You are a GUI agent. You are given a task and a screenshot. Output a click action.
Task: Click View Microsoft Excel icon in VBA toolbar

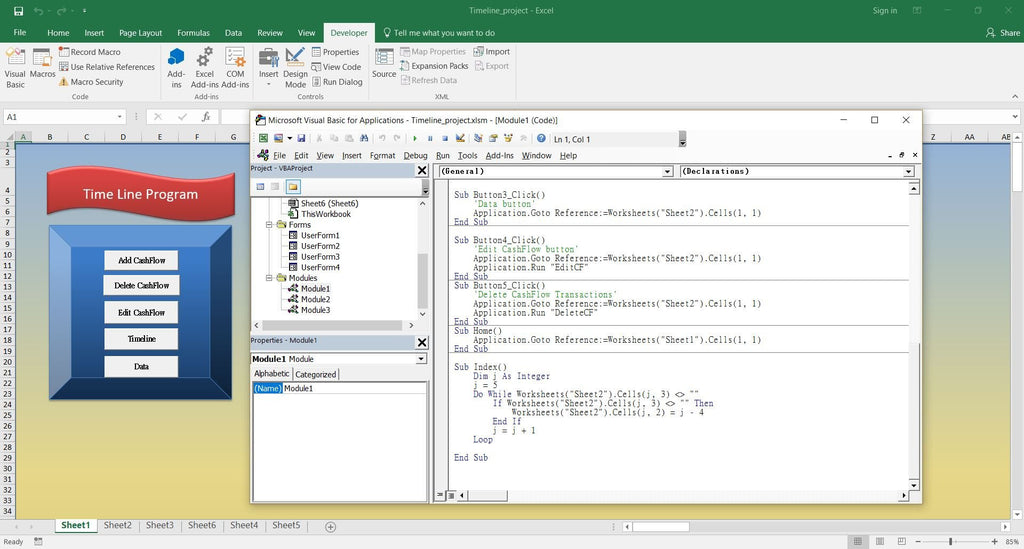point(263,138)
